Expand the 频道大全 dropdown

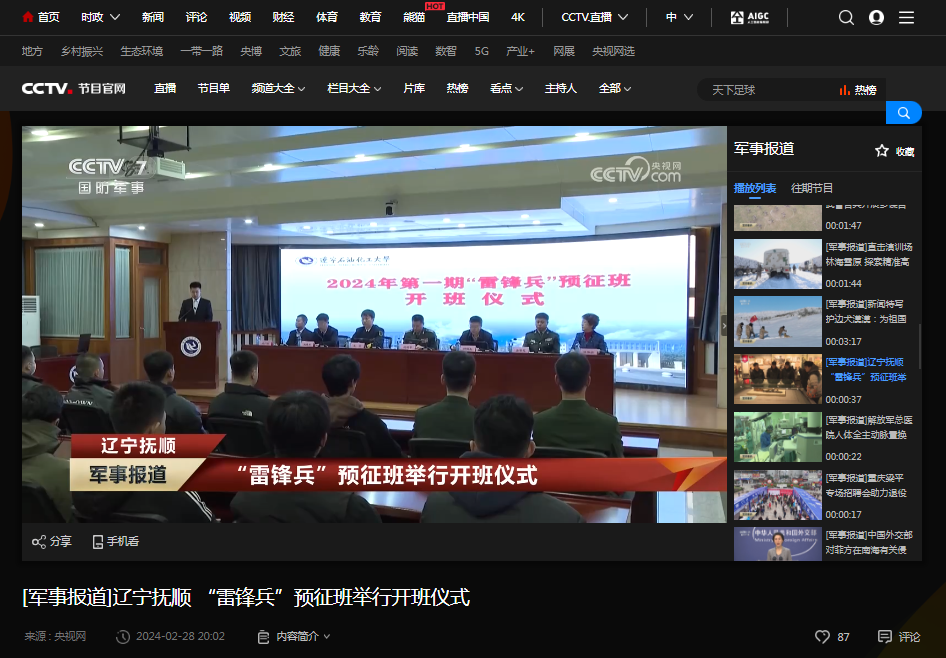278,88
